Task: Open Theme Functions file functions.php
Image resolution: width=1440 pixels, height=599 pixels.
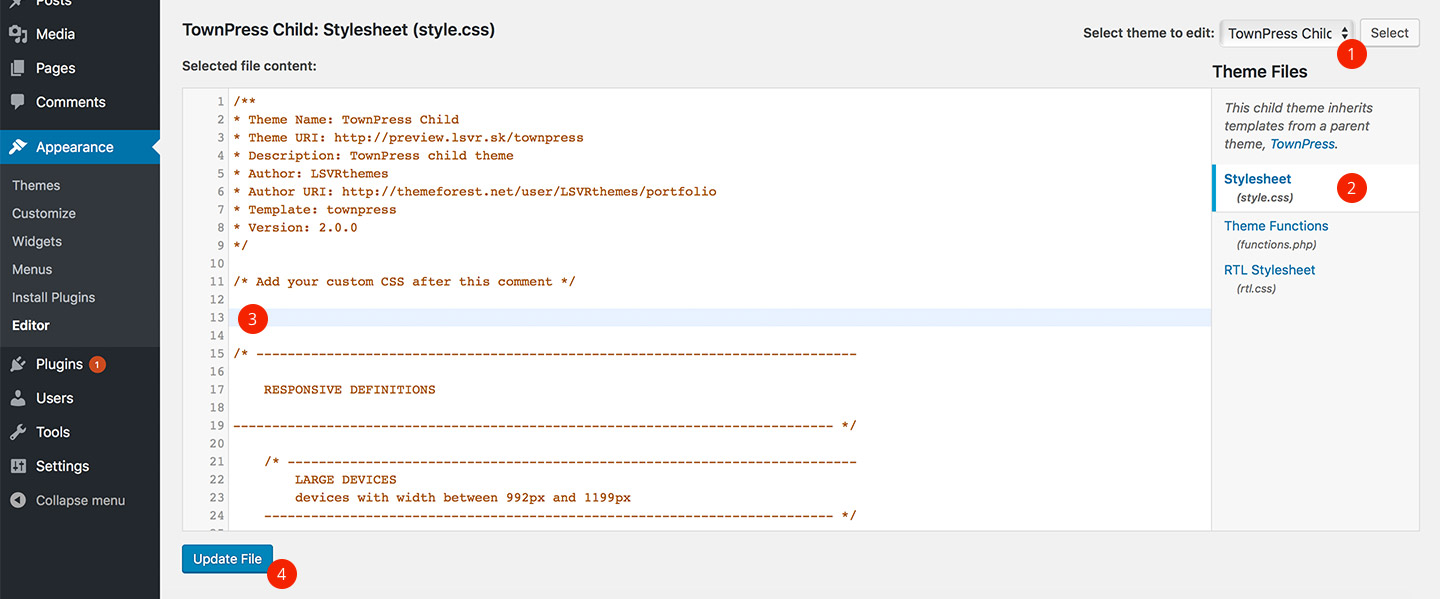Action: pos(1276,226)
